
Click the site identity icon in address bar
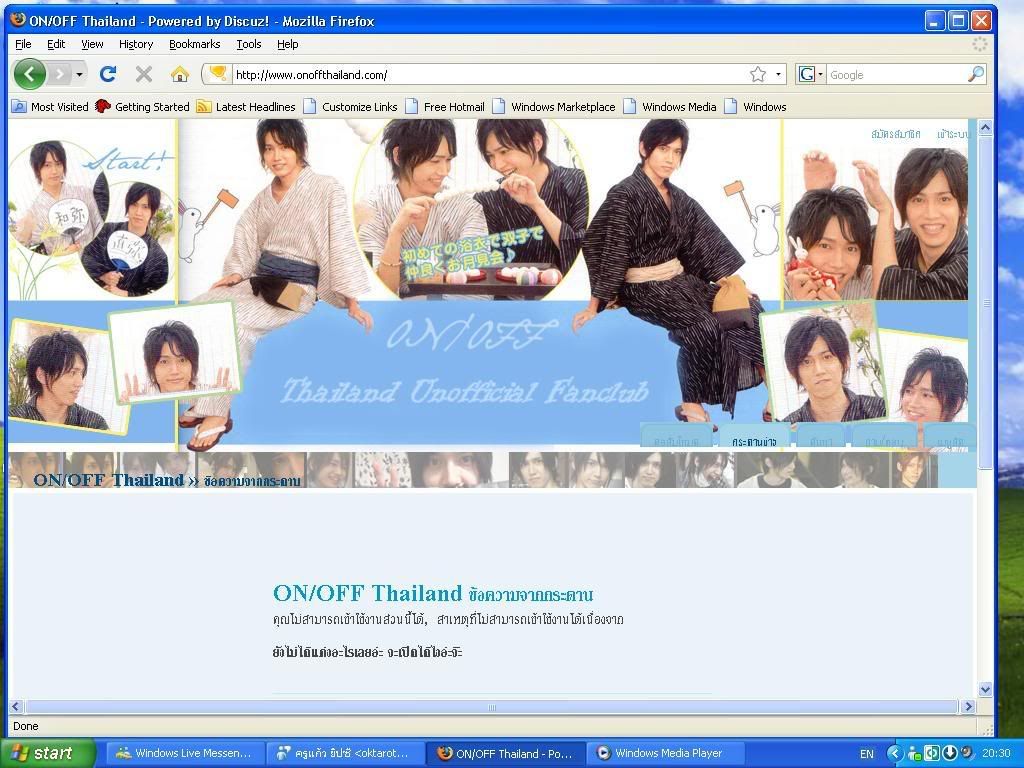click(x=217, y=74)
